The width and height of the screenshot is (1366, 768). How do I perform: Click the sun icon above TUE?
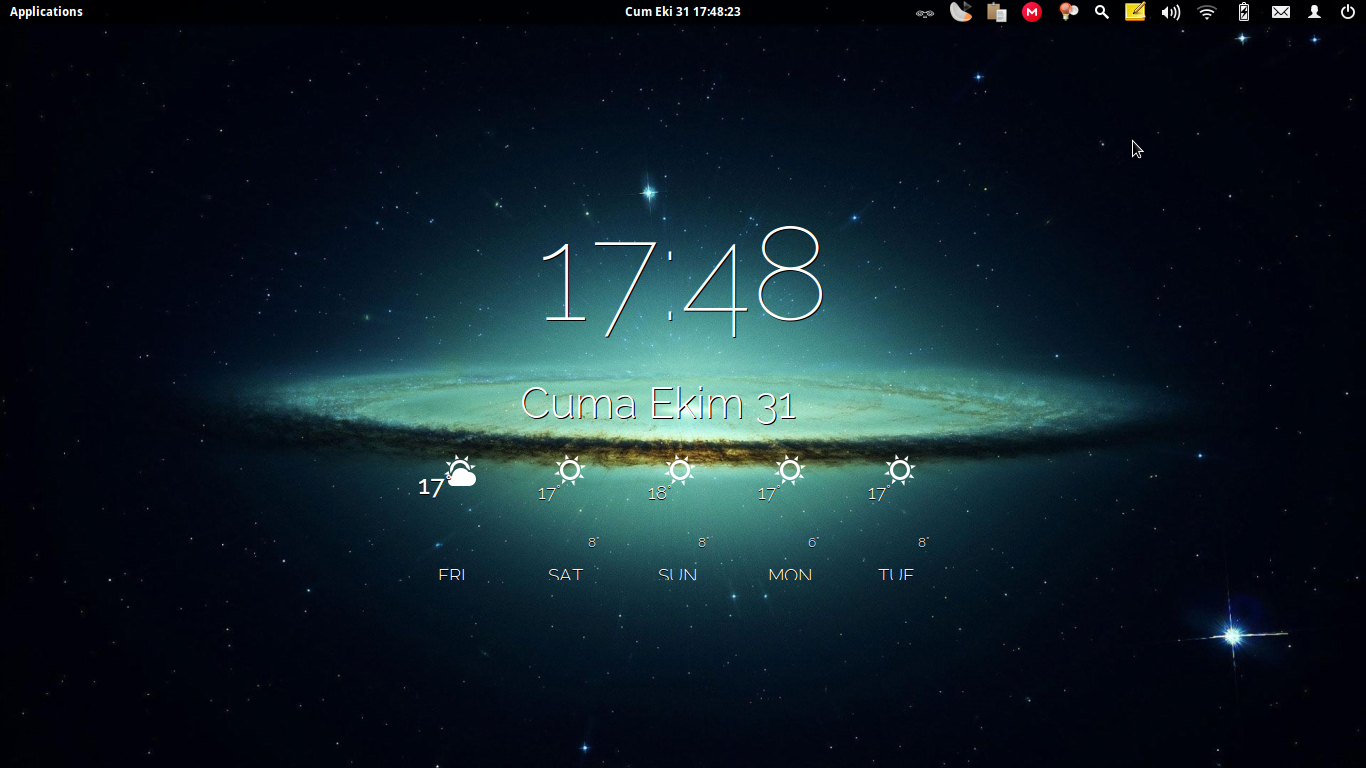pyautogui.click(x=900, y=469)
